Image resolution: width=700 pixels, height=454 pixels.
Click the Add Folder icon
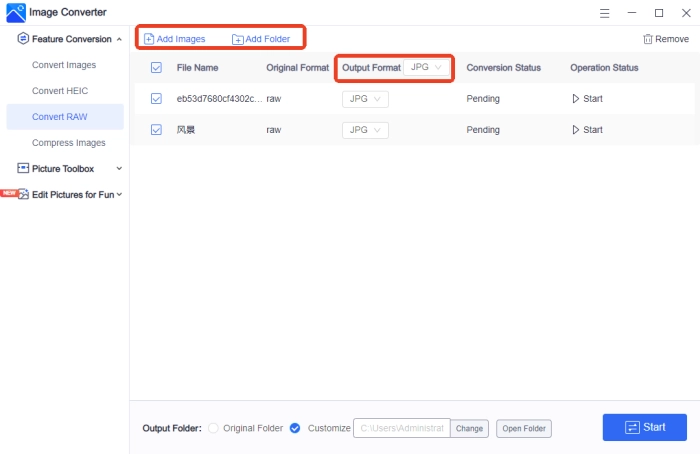pos(237,39)
